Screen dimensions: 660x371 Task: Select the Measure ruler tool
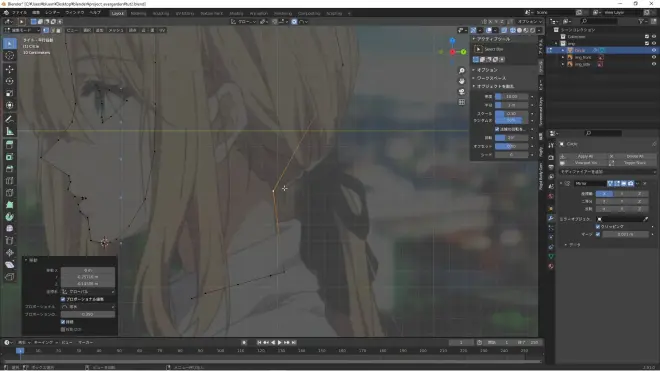(10, 131)
